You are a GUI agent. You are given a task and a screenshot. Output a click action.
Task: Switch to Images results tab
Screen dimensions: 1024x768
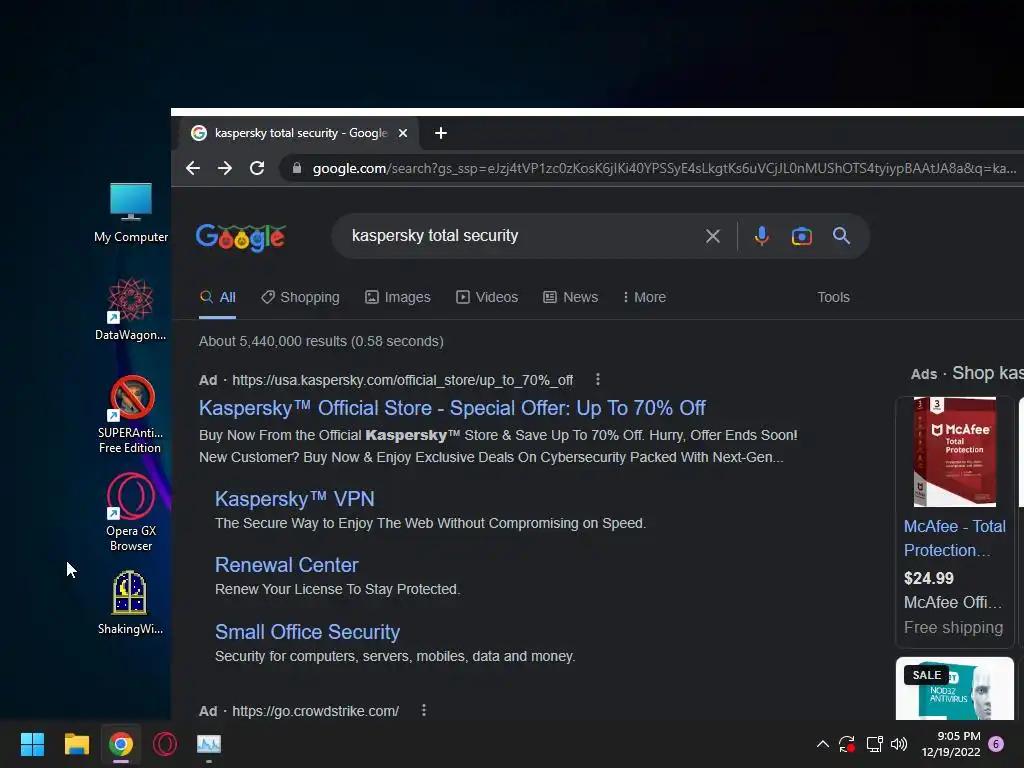[x=398, y=297]
